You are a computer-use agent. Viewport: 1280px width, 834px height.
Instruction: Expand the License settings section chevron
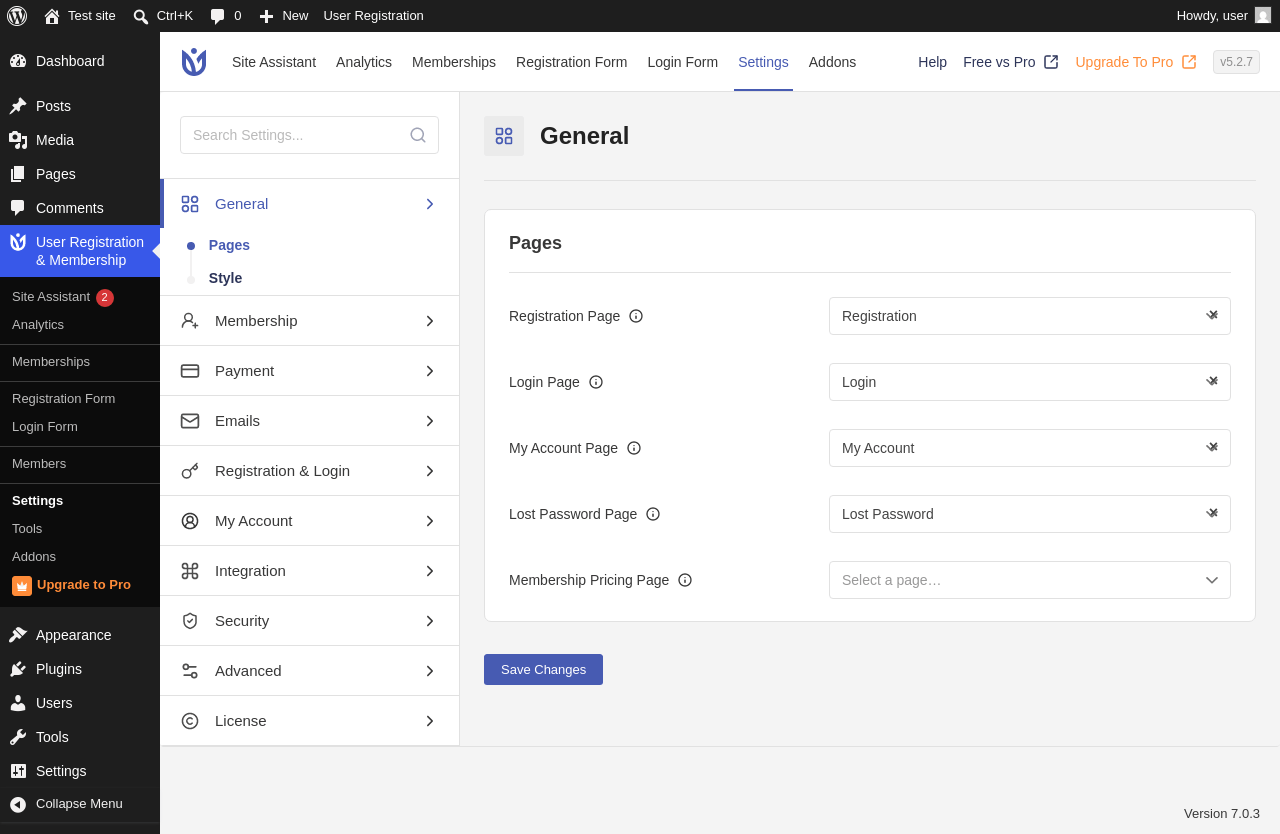click(x=430, y=721)
